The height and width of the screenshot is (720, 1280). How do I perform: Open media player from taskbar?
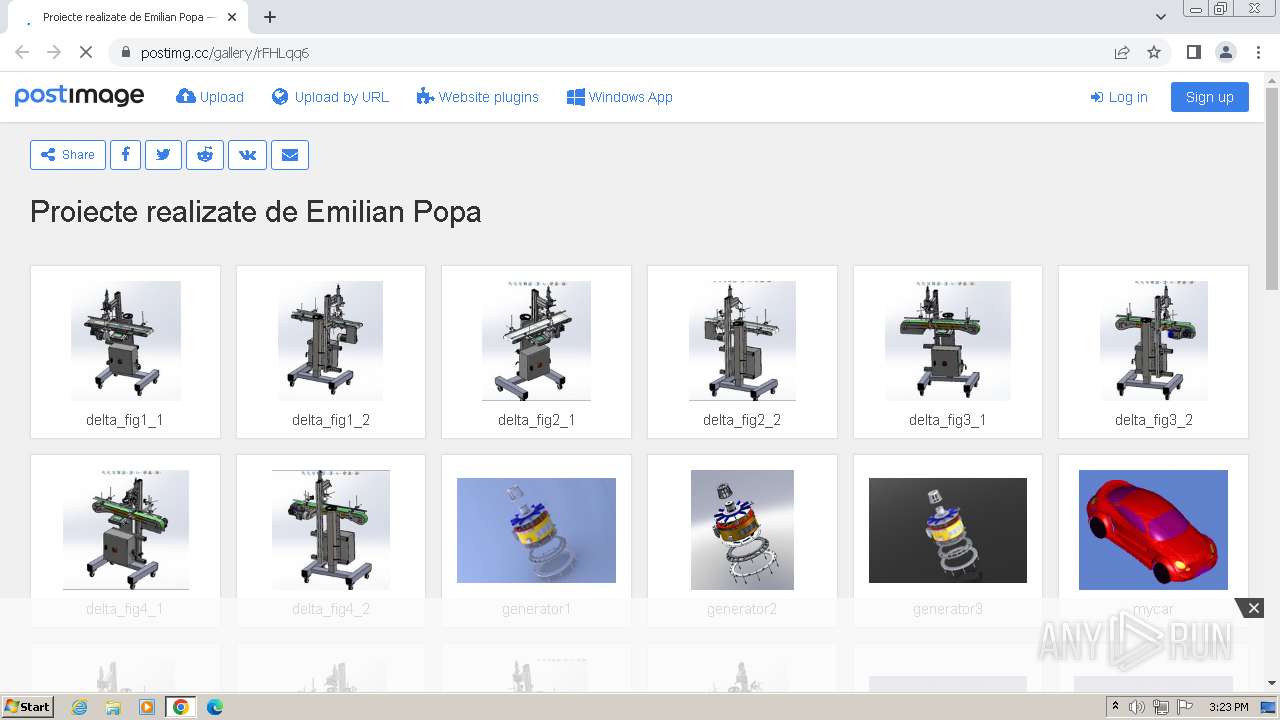point(147,707)
